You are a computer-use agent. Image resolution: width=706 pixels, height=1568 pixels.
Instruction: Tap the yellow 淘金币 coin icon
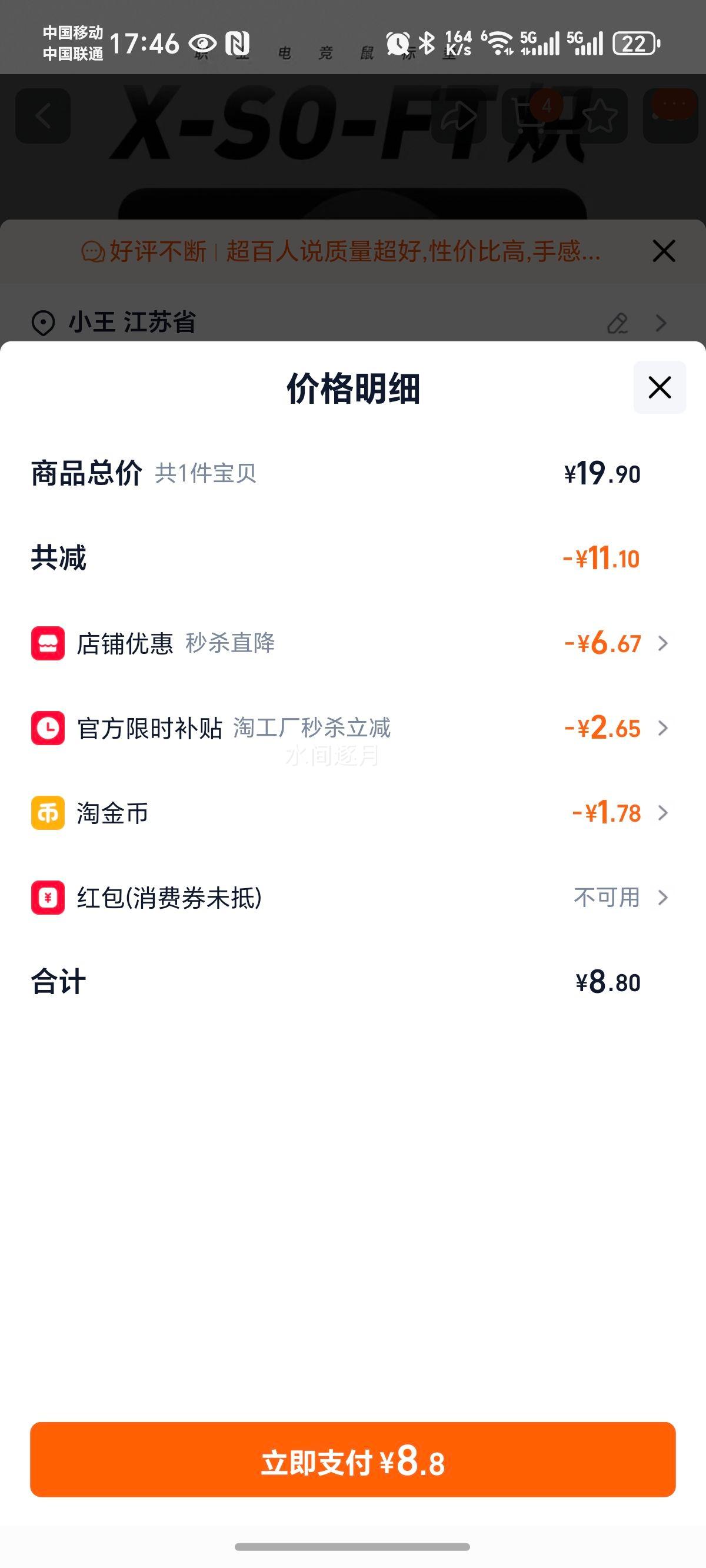[x=48, y=813]
